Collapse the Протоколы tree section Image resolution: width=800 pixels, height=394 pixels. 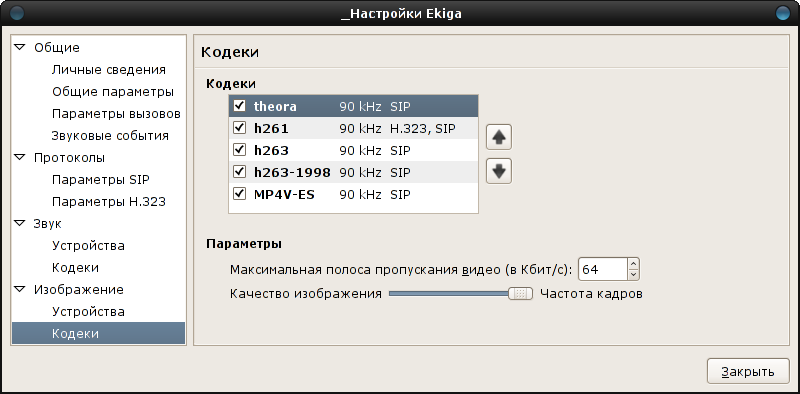20,157
